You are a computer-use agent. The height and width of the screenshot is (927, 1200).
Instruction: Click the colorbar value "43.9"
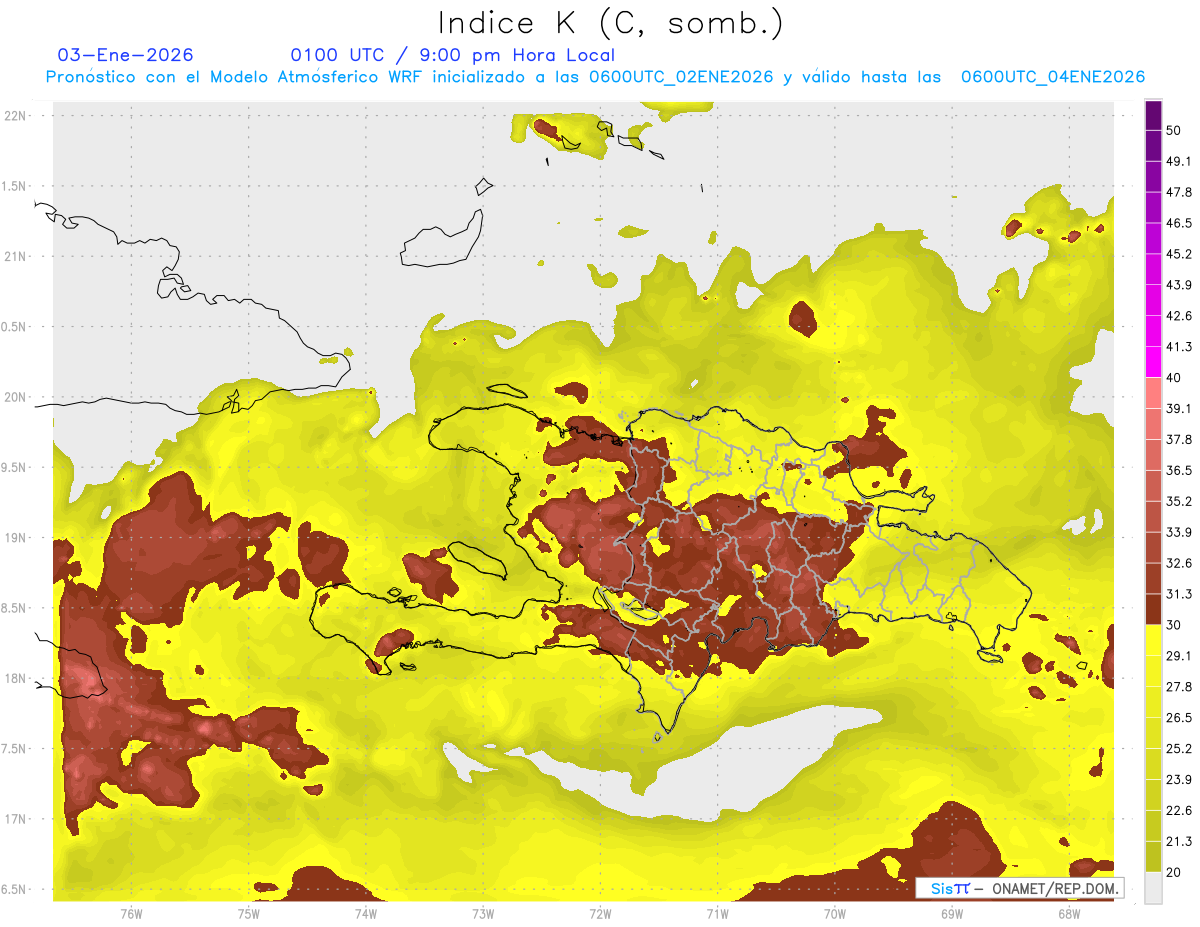1179,285
